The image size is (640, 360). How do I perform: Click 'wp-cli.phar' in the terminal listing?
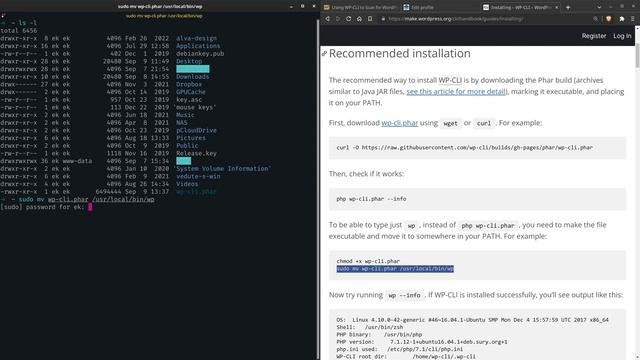pyautogui.click(x=196, y=192)
